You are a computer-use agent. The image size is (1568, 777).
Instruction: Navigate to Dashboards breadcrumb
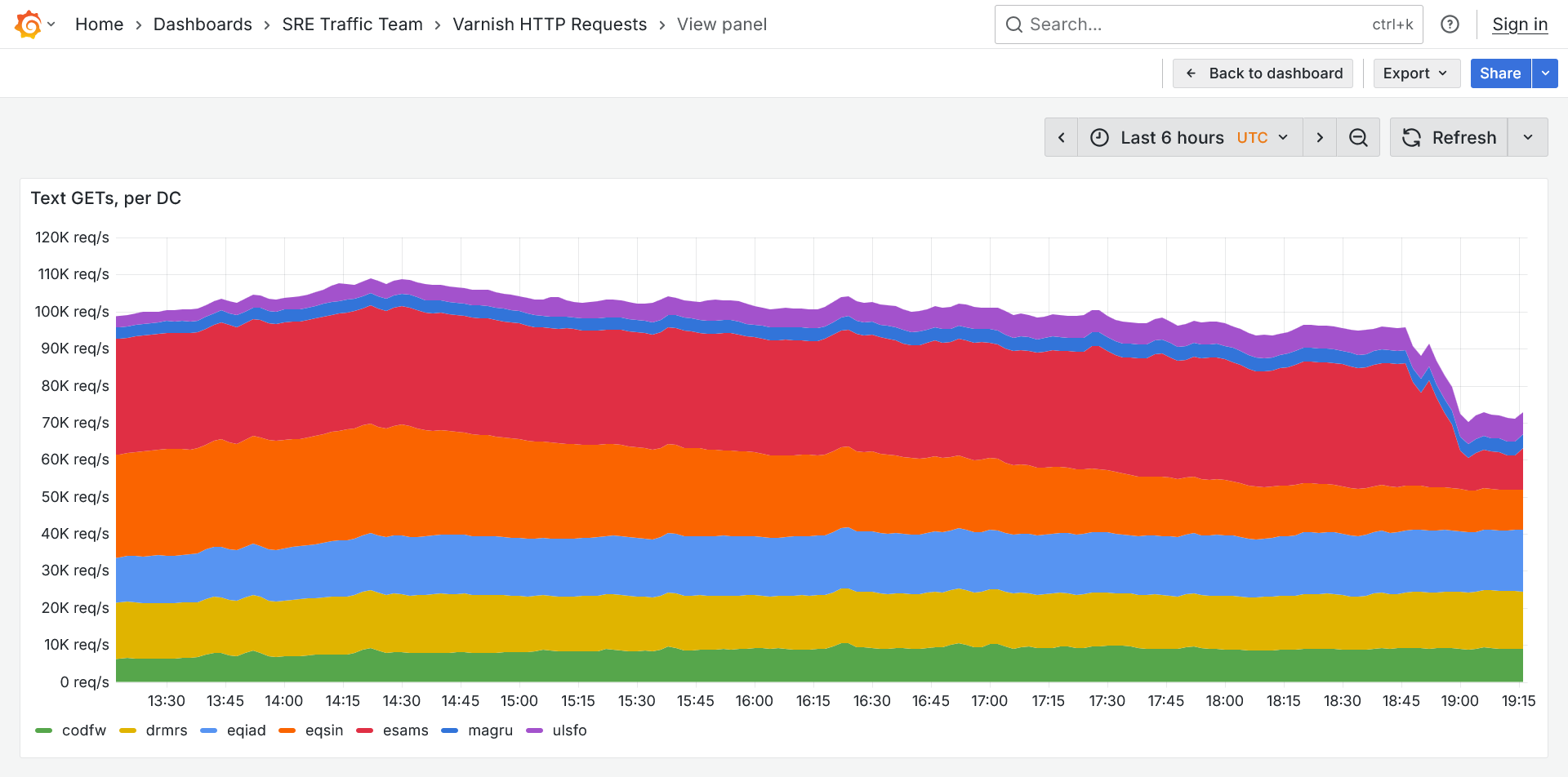tap(203, 24)
